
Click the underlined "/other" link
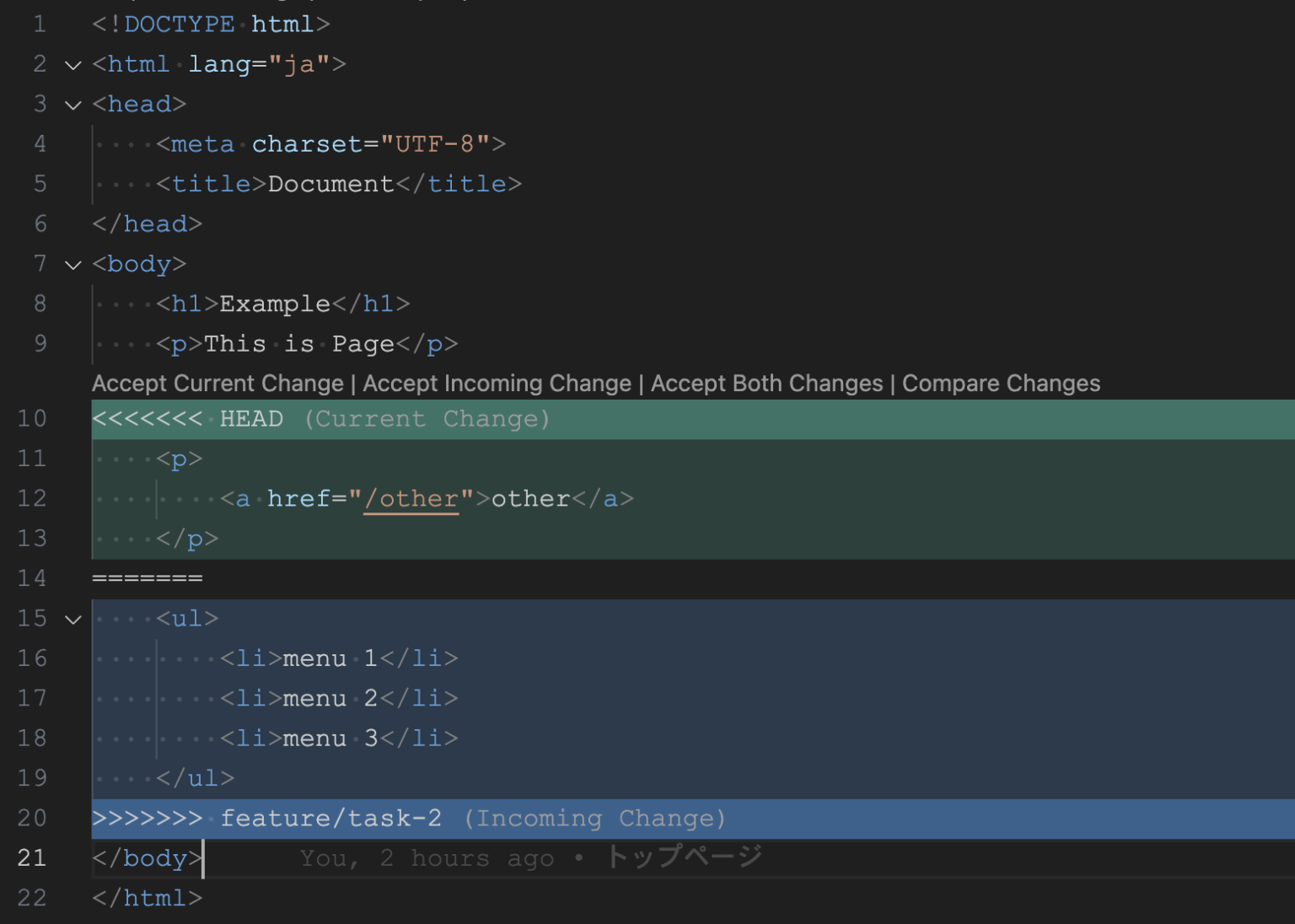[x=412, y=498]
